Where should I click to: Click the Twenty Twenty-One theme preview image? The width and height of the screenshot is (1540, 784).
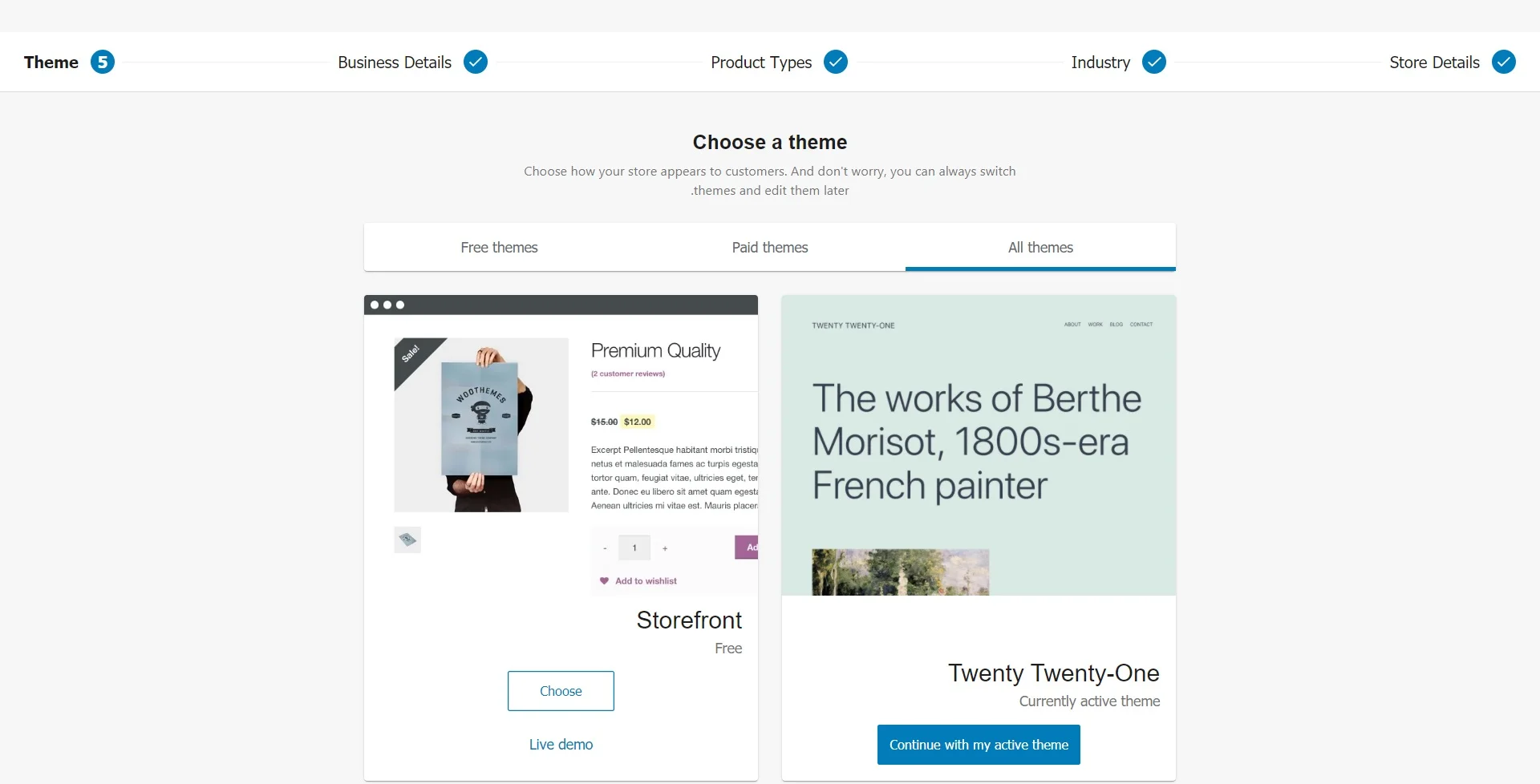[979, 446]
